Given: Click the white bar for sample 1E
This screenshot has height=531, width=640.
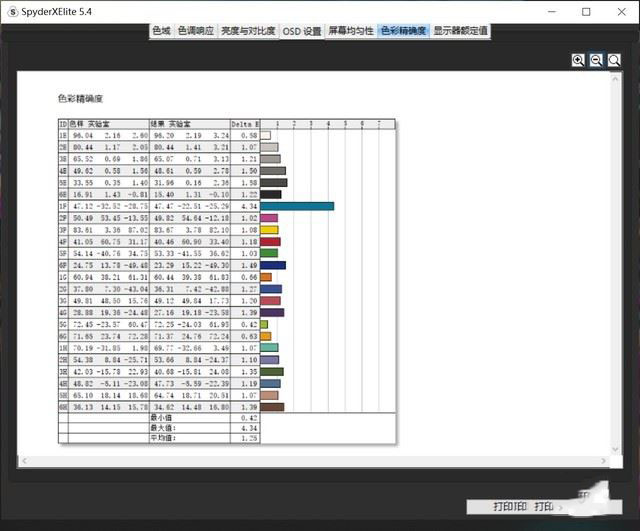Looking at the screenshot, I should pos(265,135).
